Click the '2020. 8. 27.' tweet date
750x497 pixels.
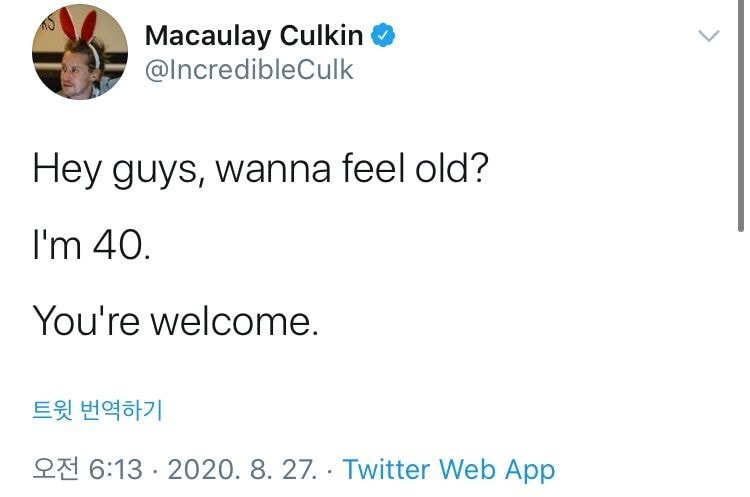248,469
